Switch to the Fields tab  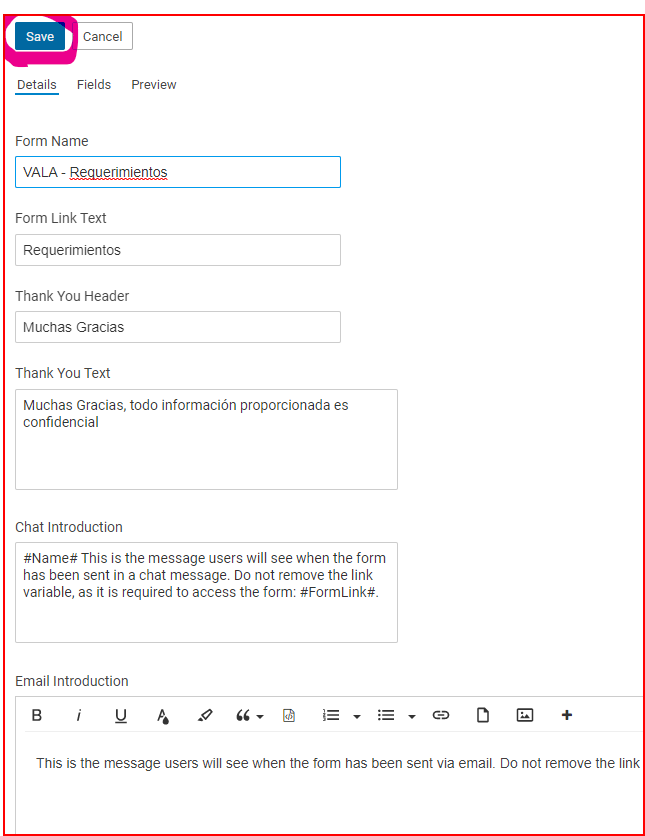pos(94,85)
